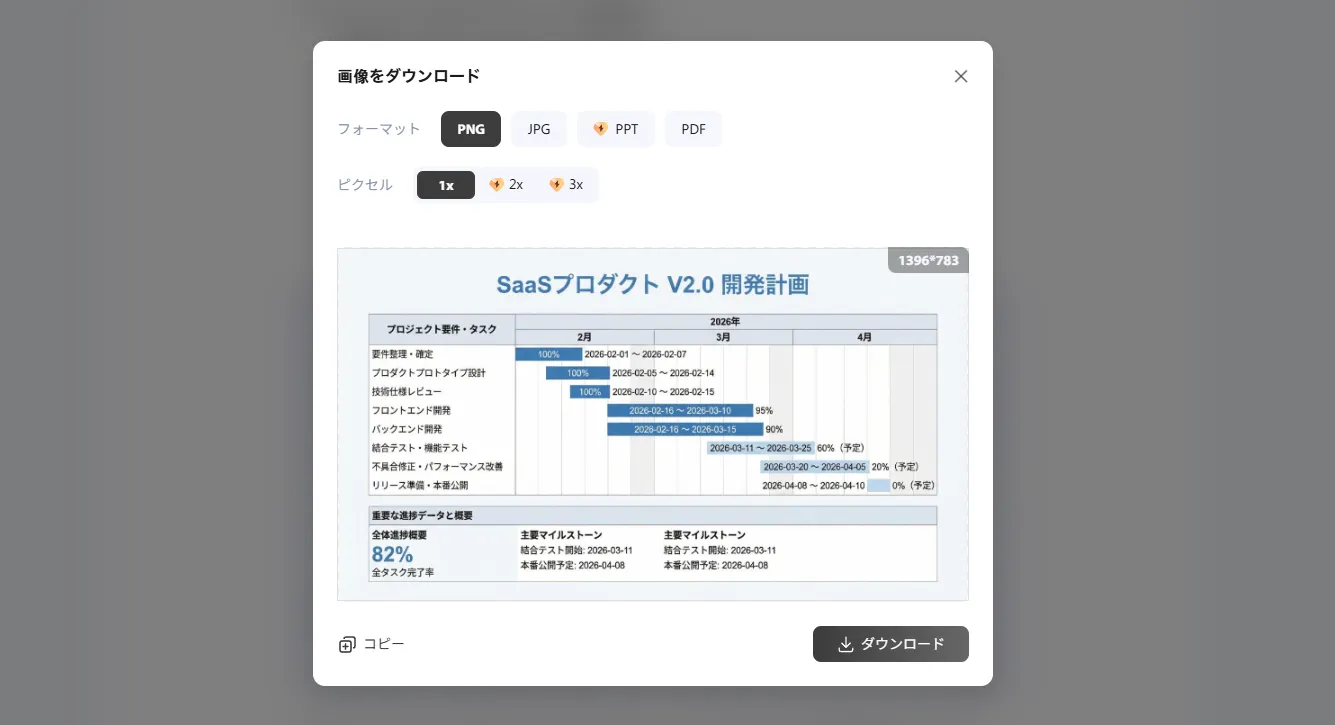Click the copy icon next to コピー

click(x=347, y=645)
